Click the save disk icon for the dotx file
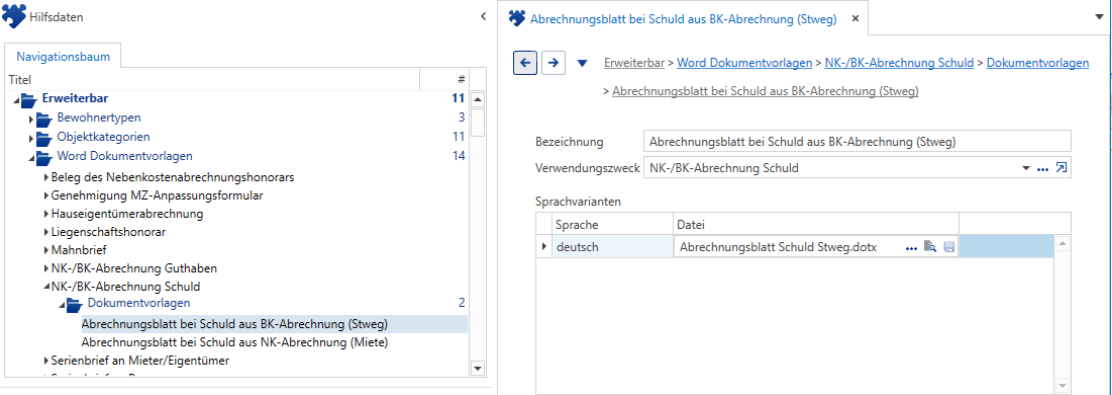Viewport: 1112px width, 395px height. [x=948, y=247]
